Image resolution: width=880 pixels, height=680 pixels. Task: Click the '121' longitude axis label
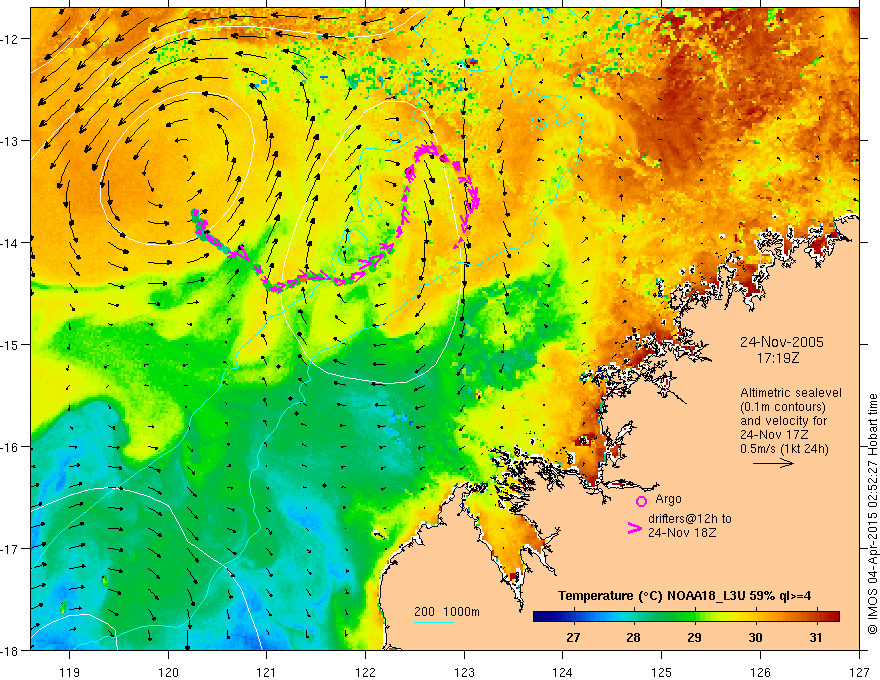(267, 672)
